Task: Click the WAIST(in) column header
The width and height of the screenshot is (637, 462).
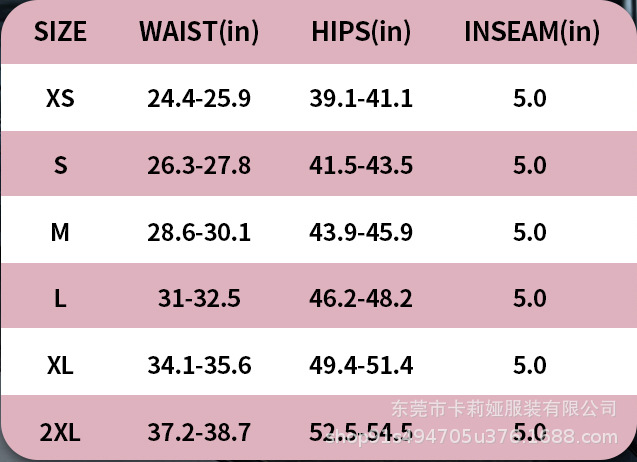Action: pos(199,32)
